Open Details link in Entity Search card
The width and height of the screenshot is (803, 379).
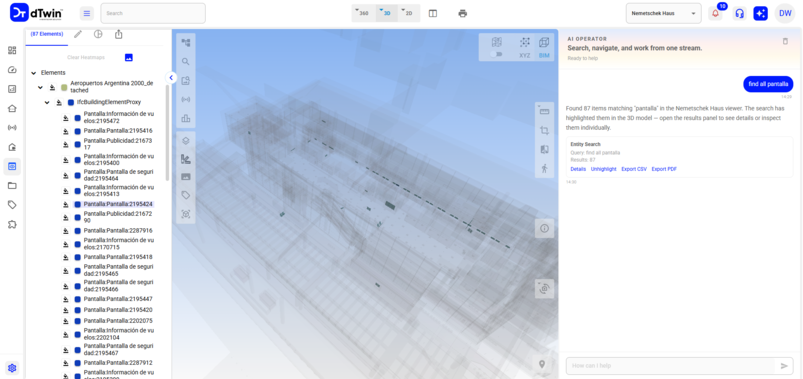(x=578, y=169)
